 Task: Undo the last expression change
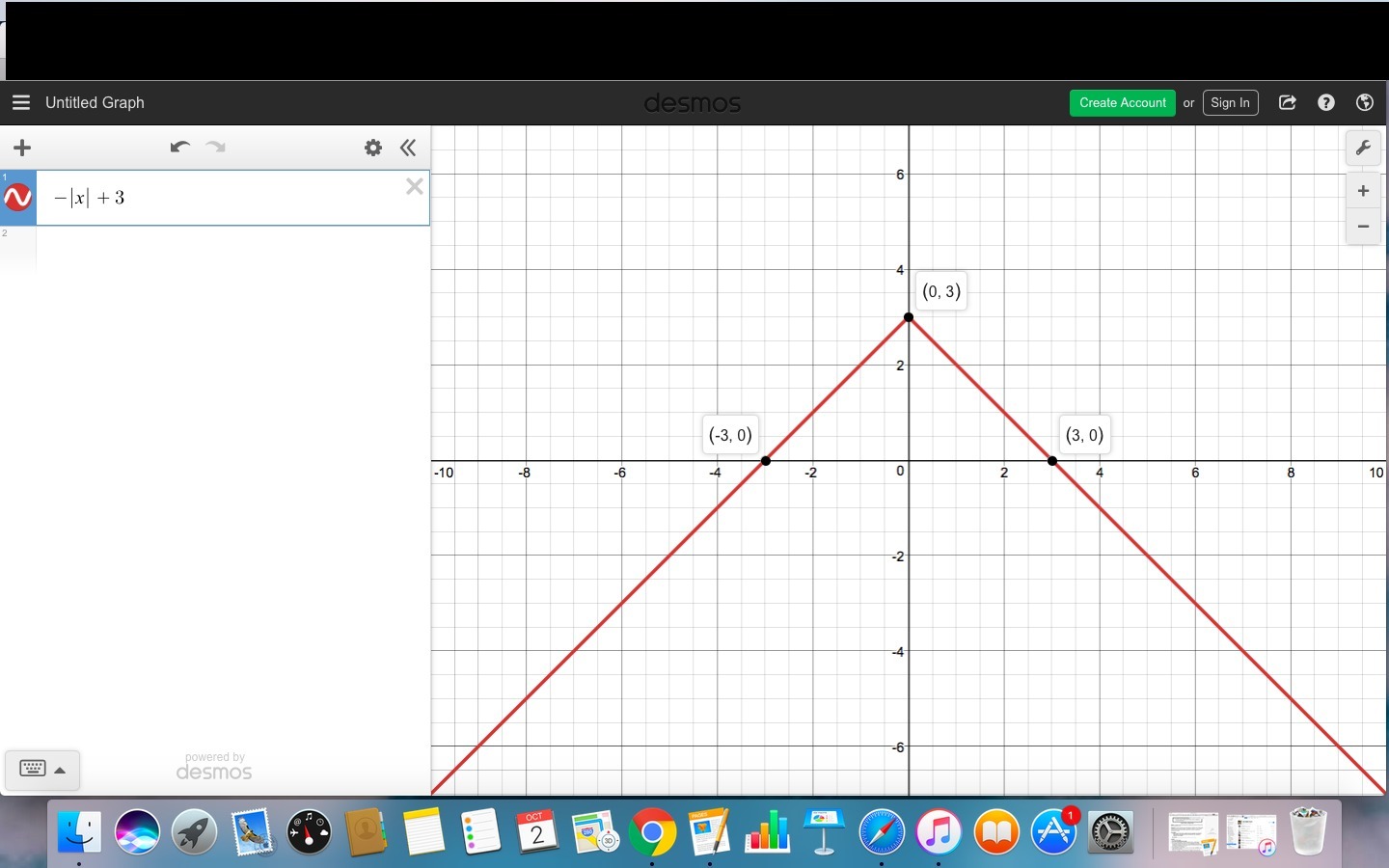(x=179, y=147)
